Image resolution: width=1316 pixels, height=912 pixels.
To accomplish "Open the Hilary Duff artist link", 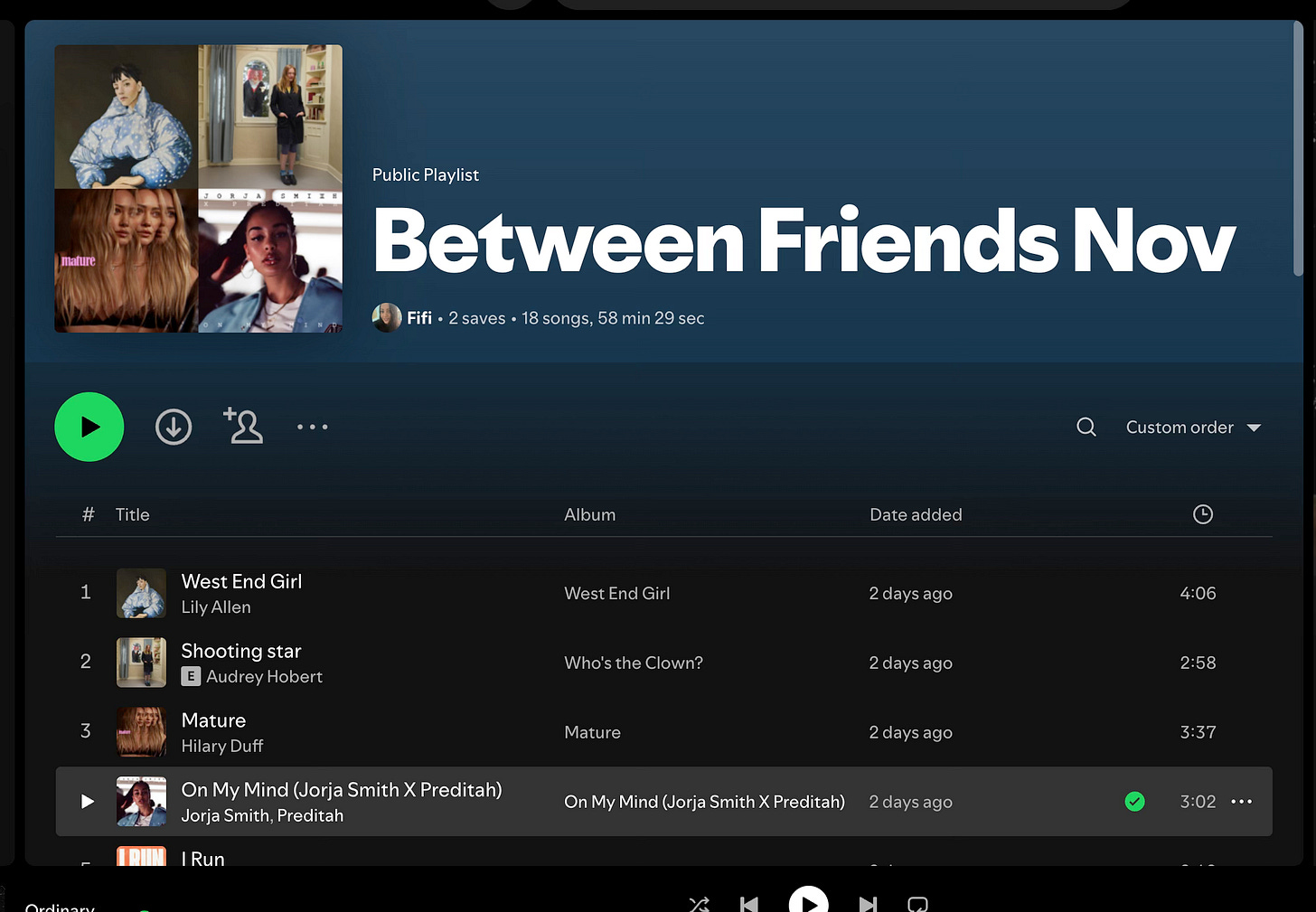I will (x=222, y=746).
